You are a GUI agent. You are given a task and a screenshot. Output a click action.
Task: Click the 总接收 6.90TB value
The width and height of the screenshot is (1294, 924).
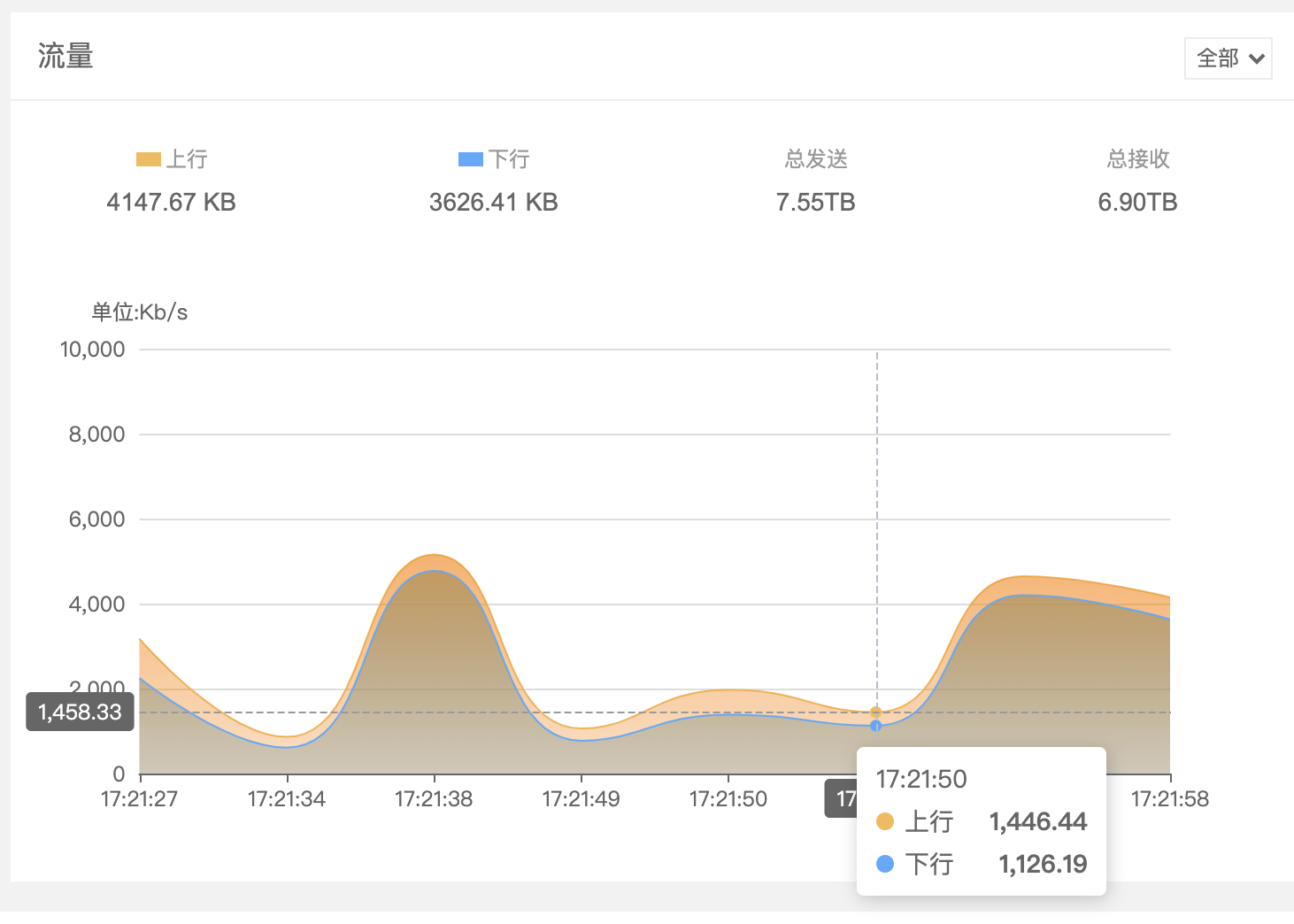pyautogui.click(x=1137, y=203)
